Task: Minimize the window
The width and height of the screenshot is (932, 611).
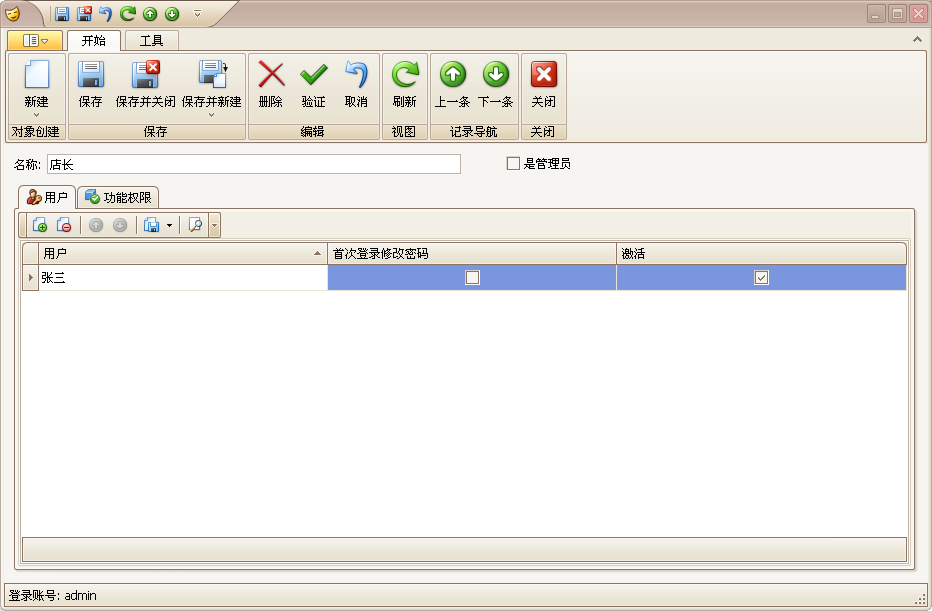Action: (876, 14)
